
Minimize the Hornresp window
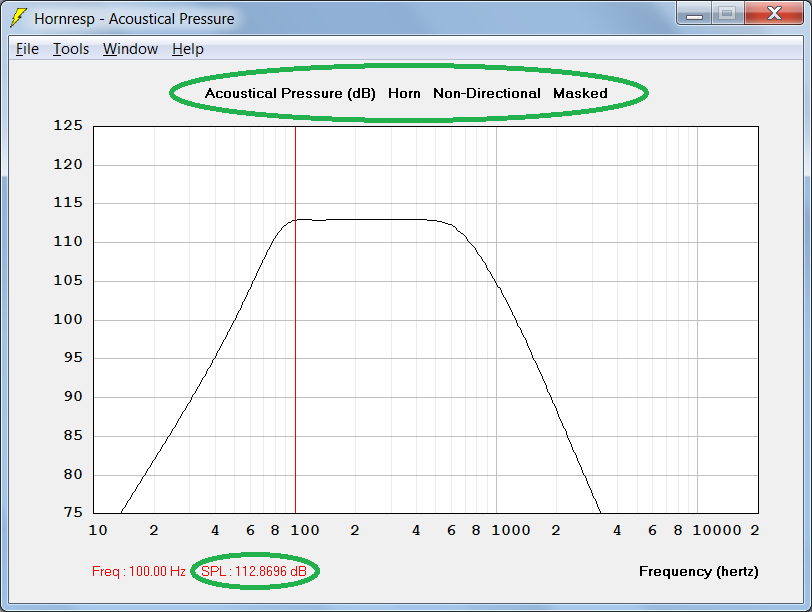coord(694,13)
